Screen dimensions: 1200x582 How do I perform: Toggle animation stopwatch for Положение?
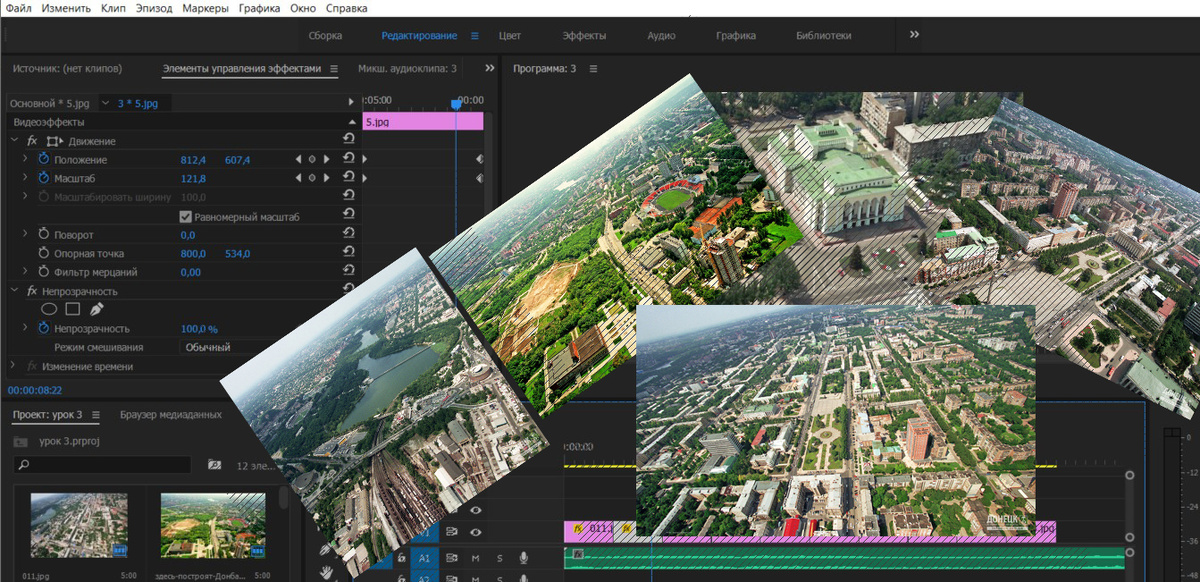[x=44, y=160]
